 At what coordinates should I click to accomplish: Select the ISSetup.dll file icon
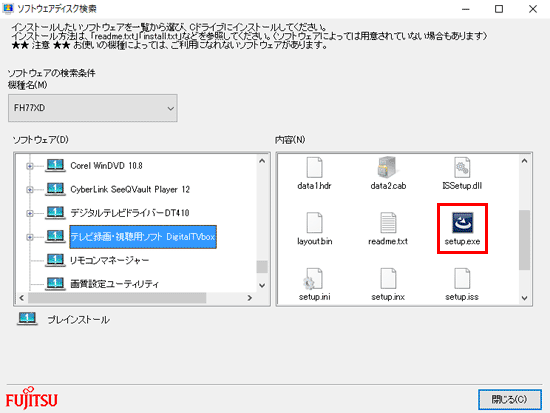(462, 167)
